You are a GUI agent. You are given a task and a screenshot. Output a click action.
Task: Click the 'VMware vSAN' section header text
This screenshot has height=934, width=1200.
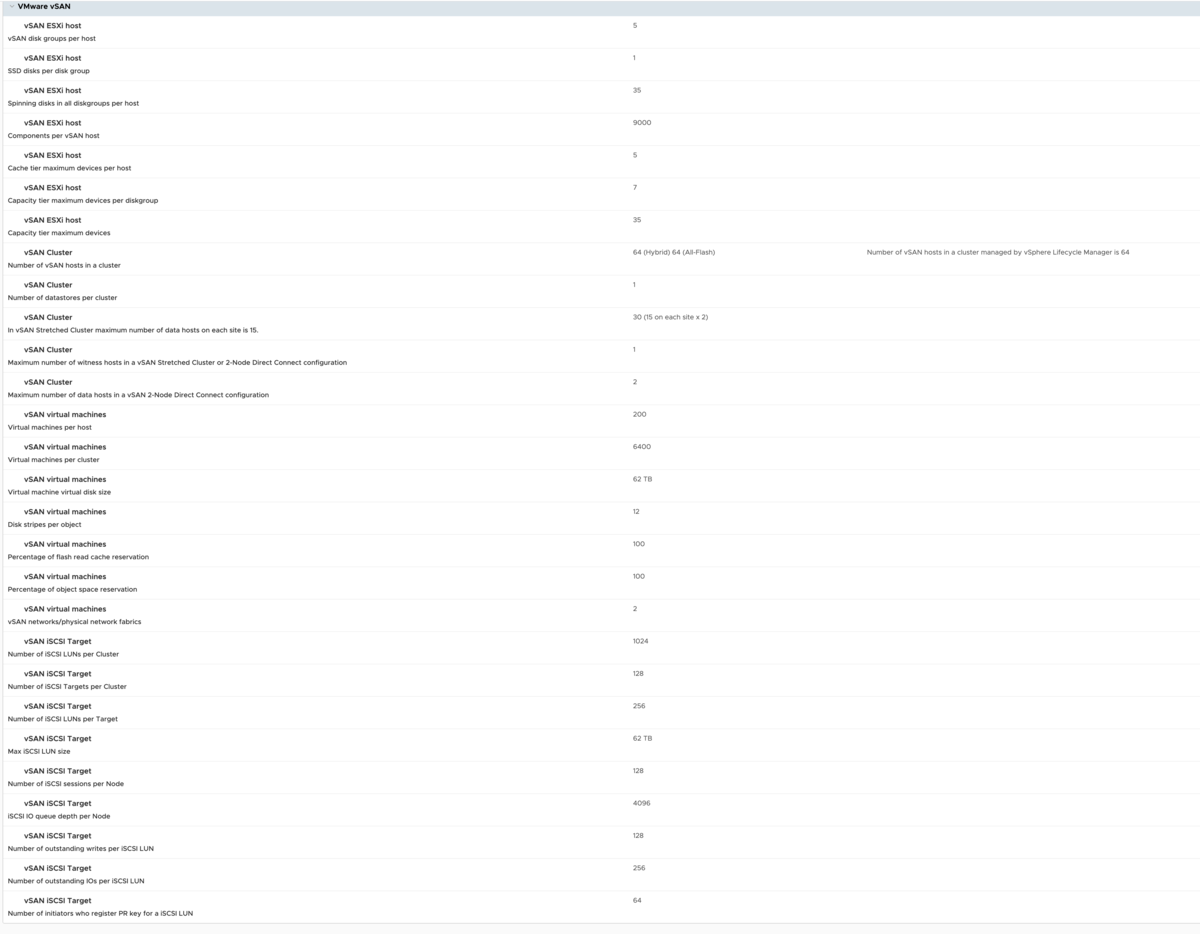44,6
